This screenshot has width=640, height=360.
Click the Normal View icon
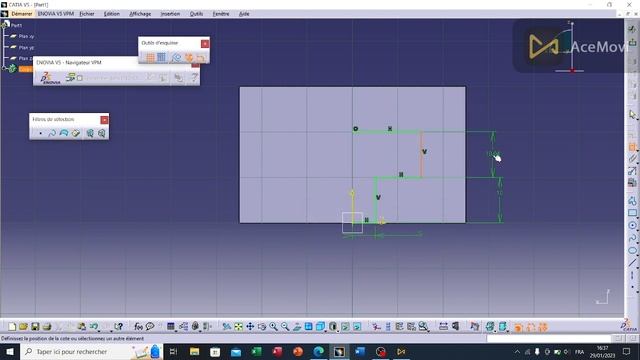pos(297,327)
